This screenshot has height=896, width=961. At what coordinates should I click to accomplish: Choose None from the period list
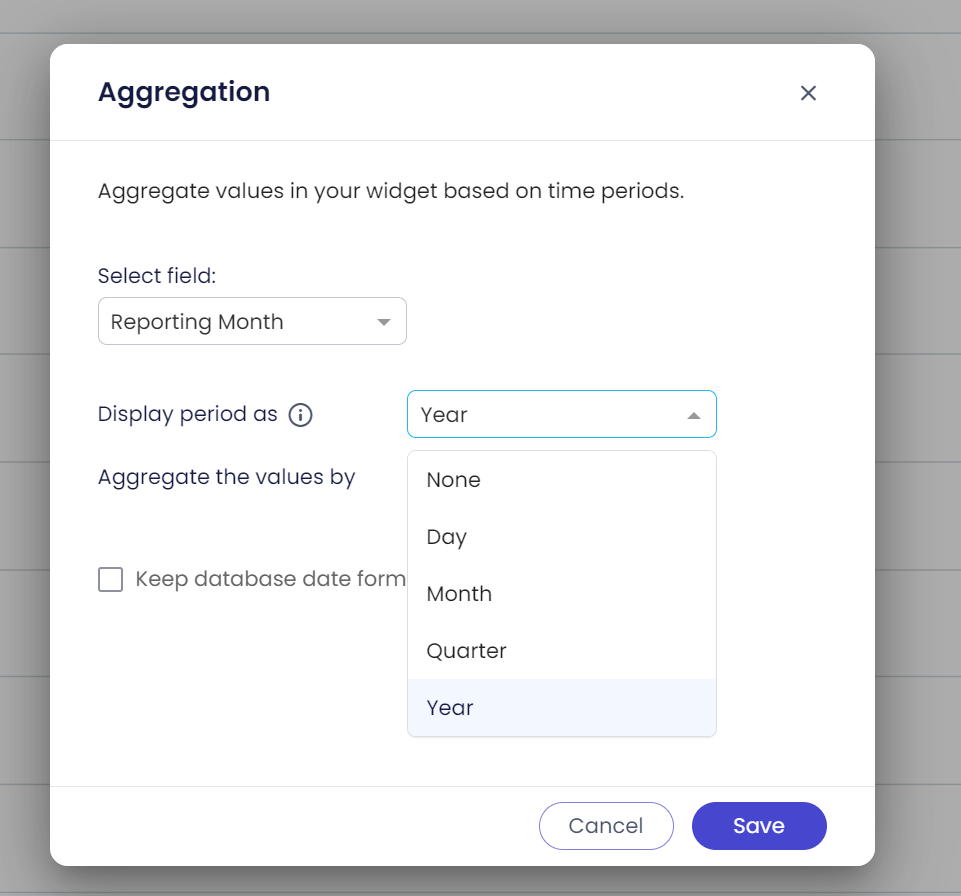click(454, 480)
